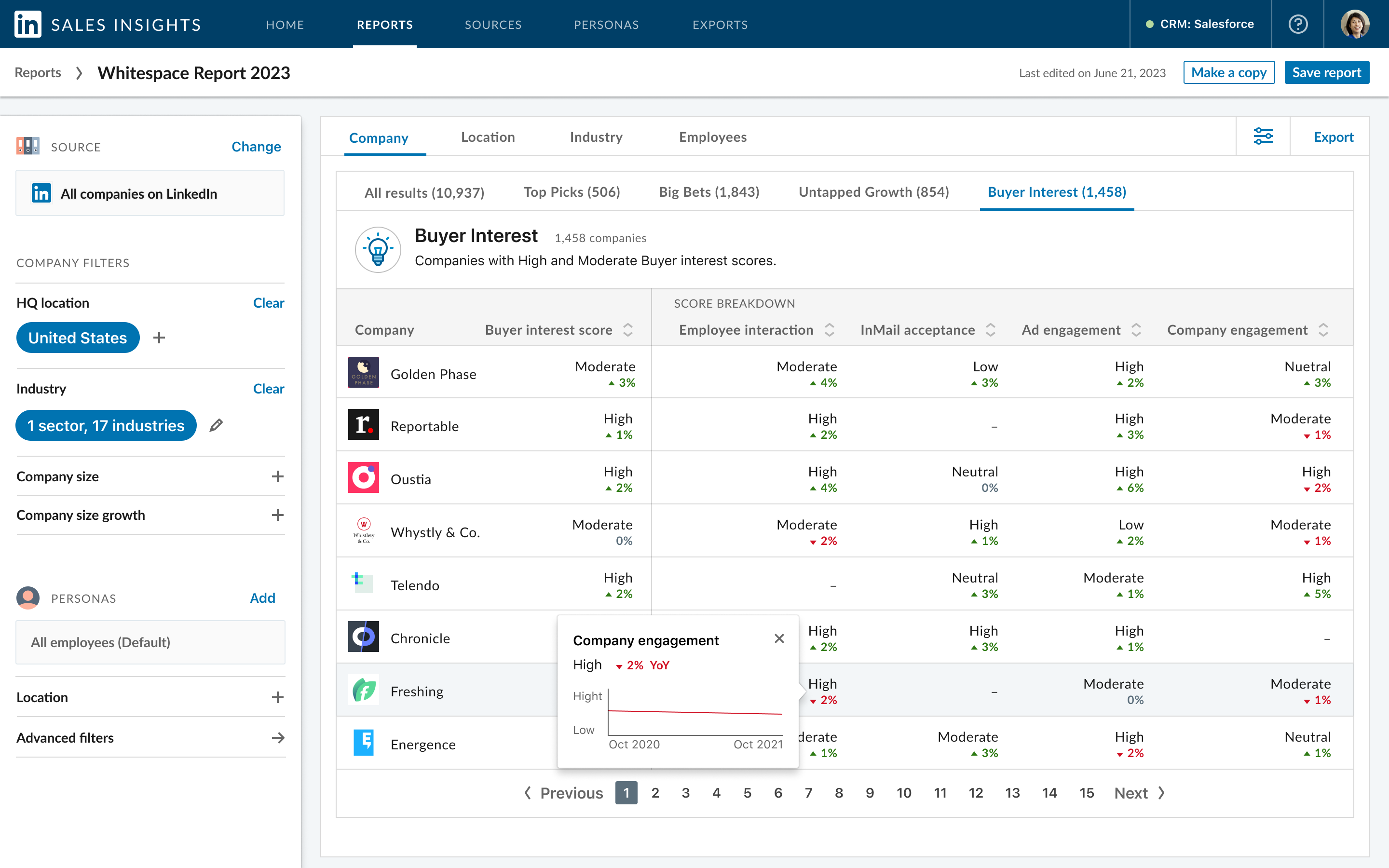The image size is (1389, 868).
Task: Click the Reports breadcrumb link
Action: click(x=37, y=73)
